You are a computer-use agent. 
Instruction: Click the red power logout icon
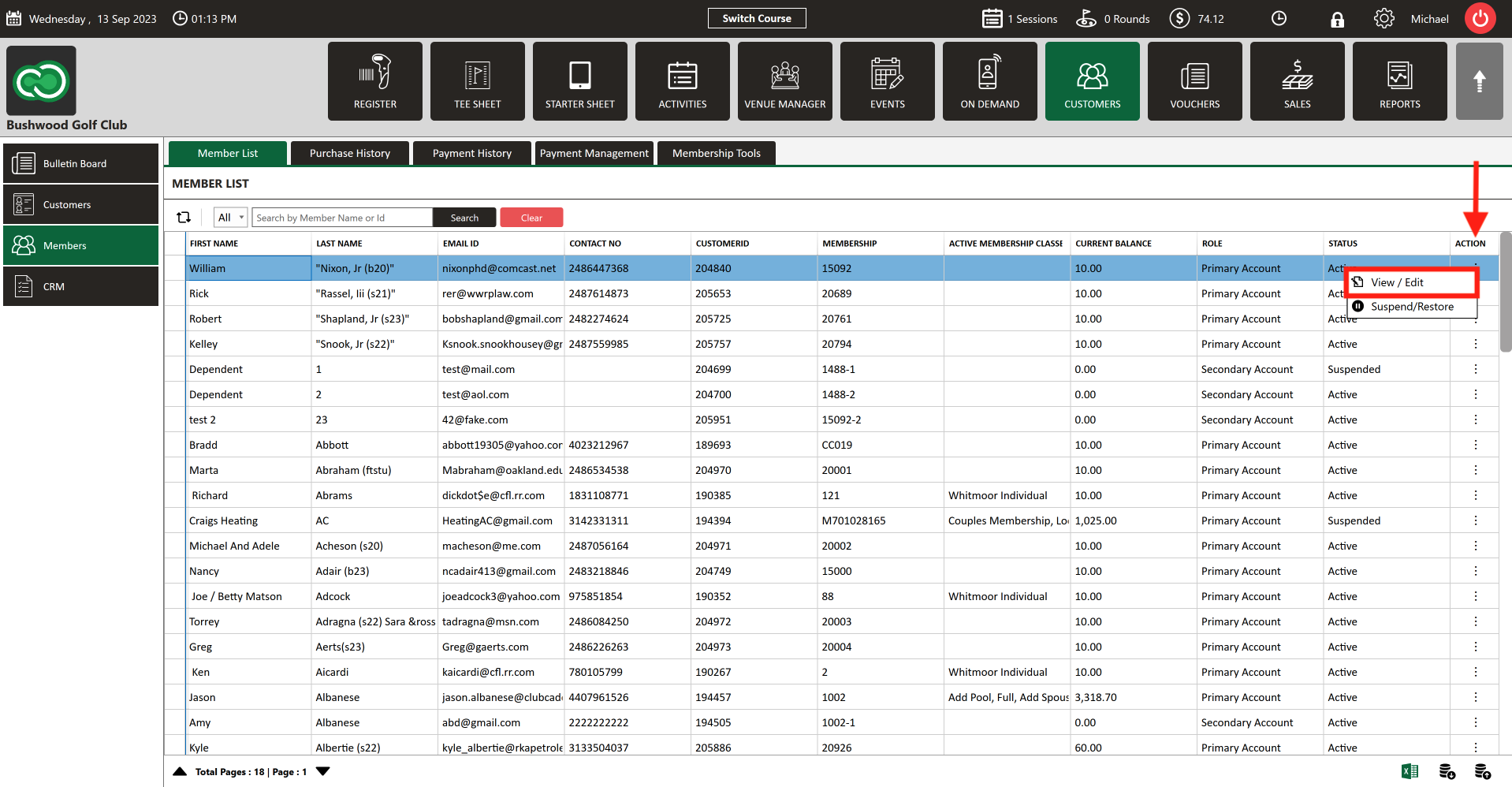point(1480,18)
